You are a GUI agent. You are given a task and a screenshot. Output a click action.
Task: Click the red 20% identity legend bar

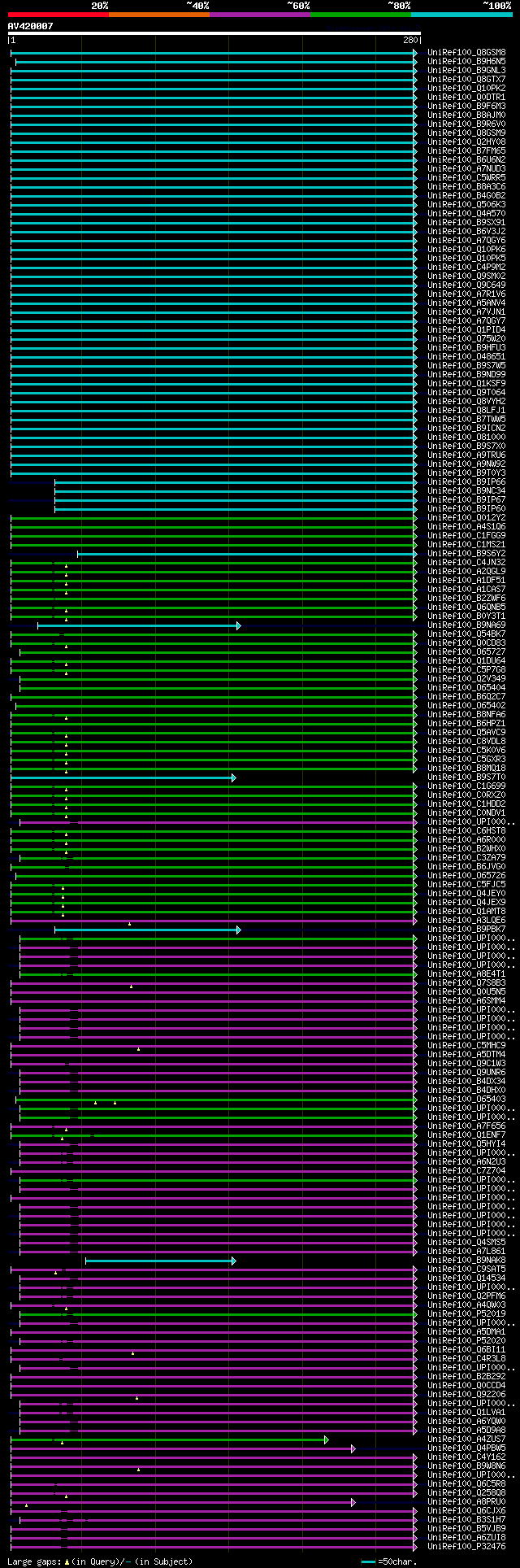58,14
